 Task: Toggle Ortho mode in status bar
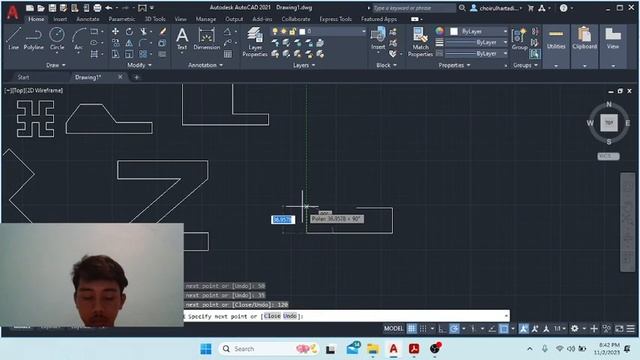click(x=442, y=329)
